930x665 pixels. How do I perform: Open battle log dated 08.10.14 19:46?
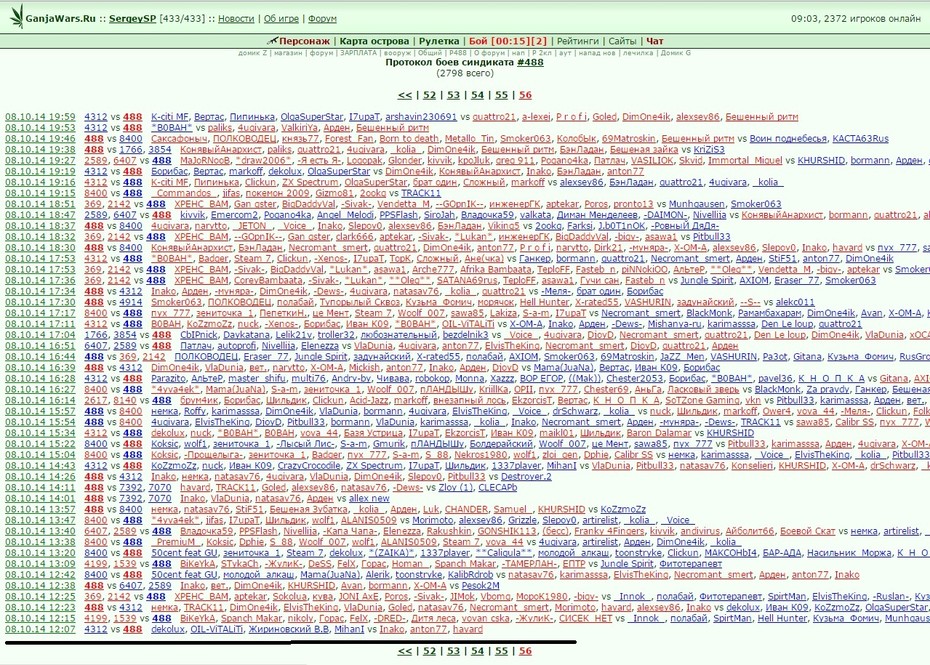coord(40,139)
